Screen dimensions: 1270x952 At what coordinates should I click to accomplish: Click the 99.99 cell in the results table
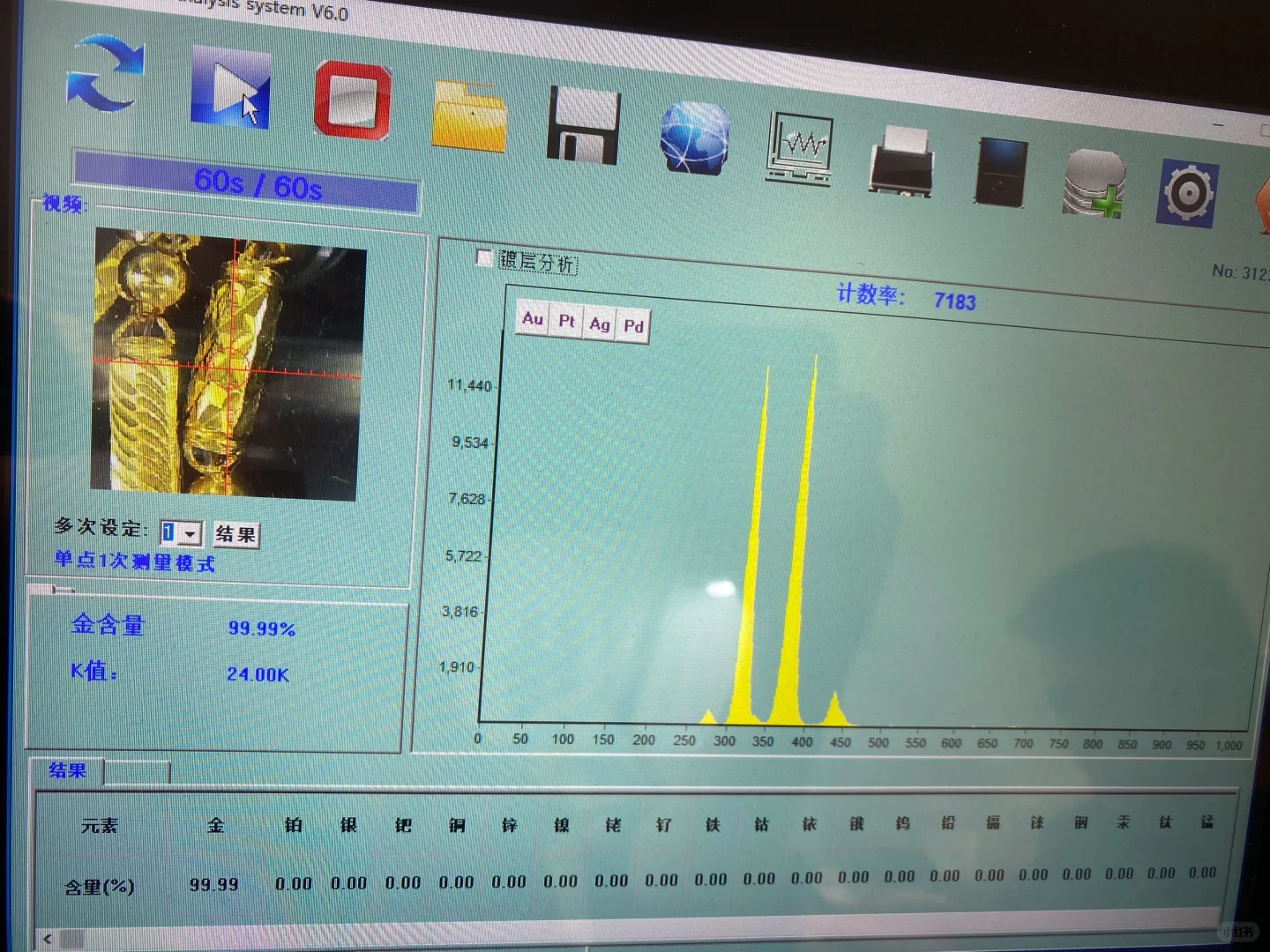click(x=214, y=884)
